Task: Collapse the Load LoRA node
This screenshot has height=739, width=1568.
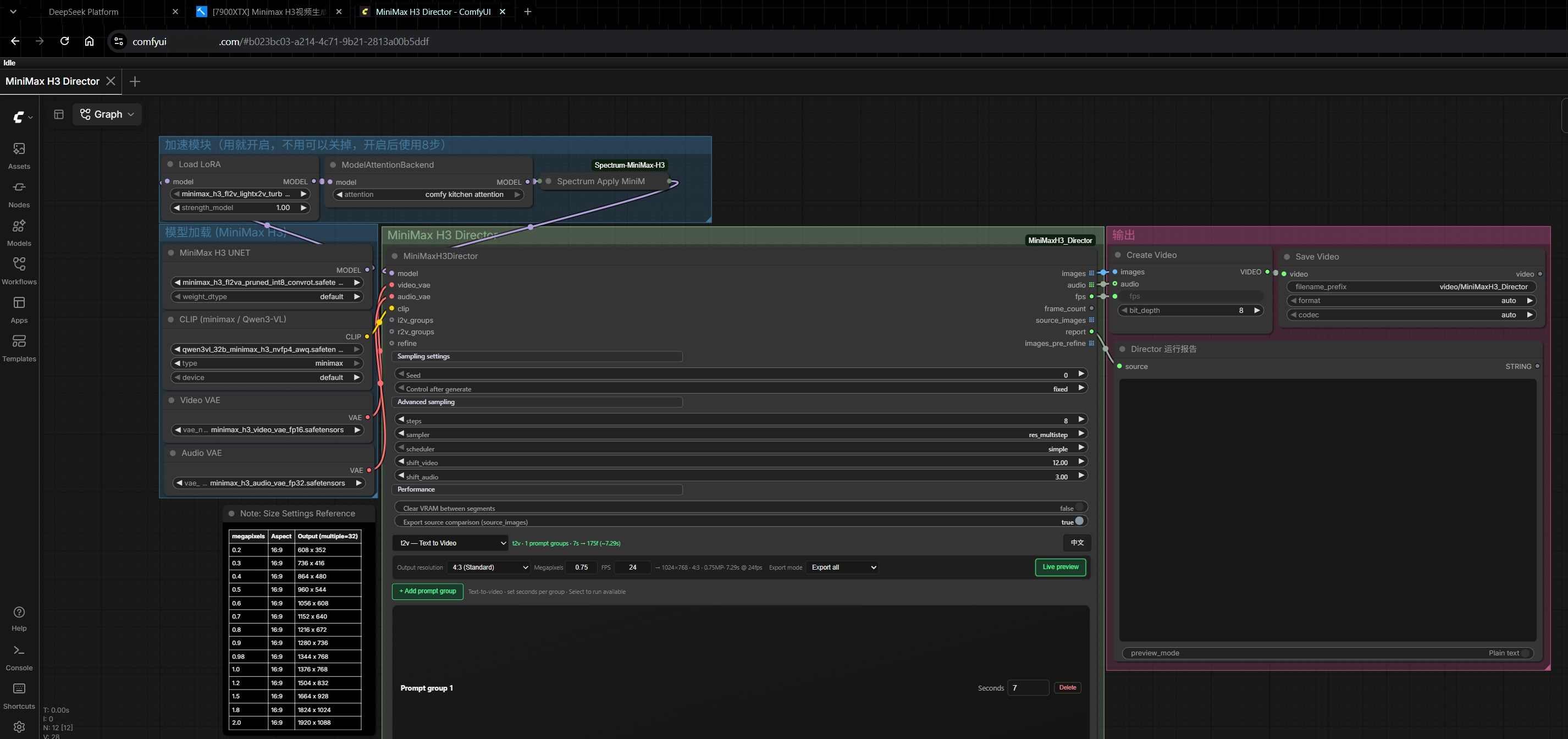Action: (170, 164)
